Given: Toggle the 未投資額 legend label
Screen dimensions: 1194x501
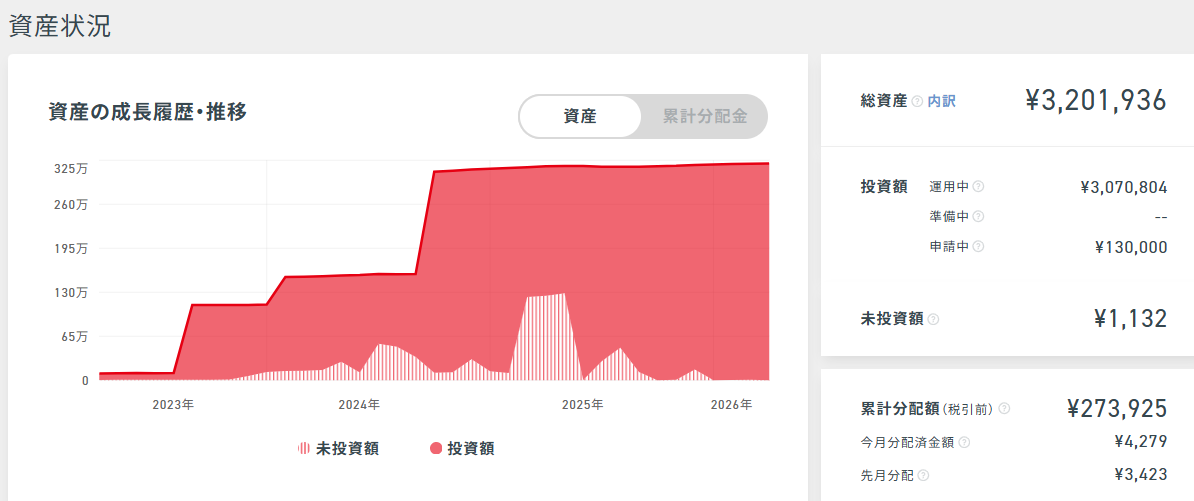Looking at the screenshot, I should [347, 449].
